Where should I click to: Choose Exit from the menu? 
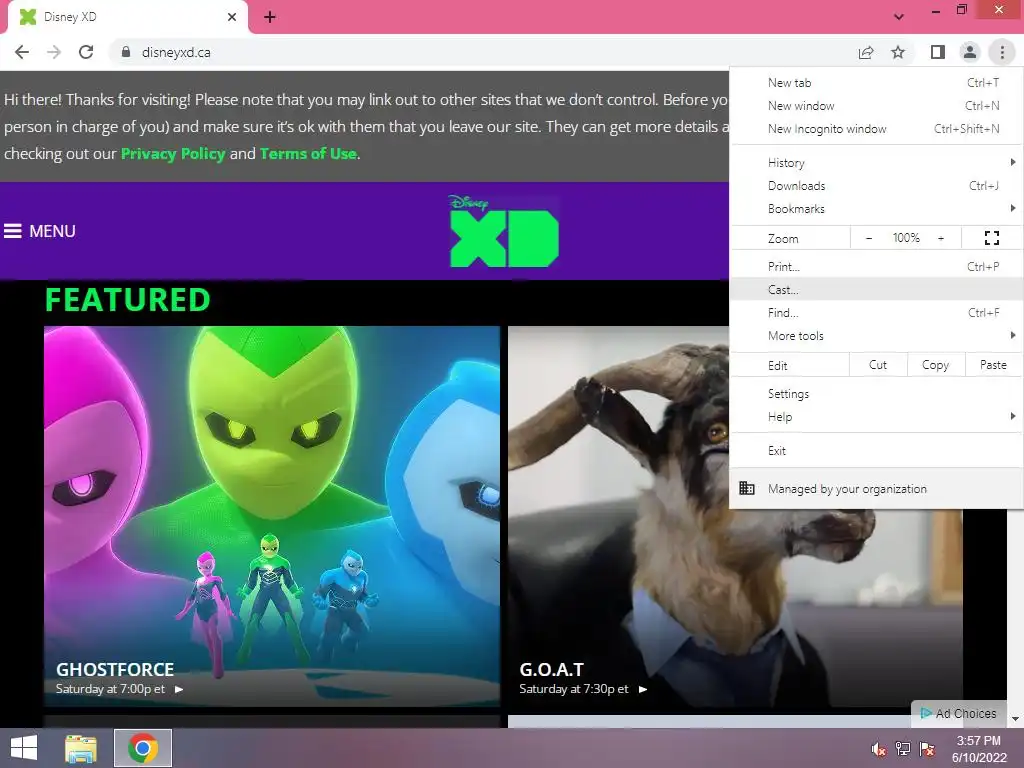tap(876, 451)
